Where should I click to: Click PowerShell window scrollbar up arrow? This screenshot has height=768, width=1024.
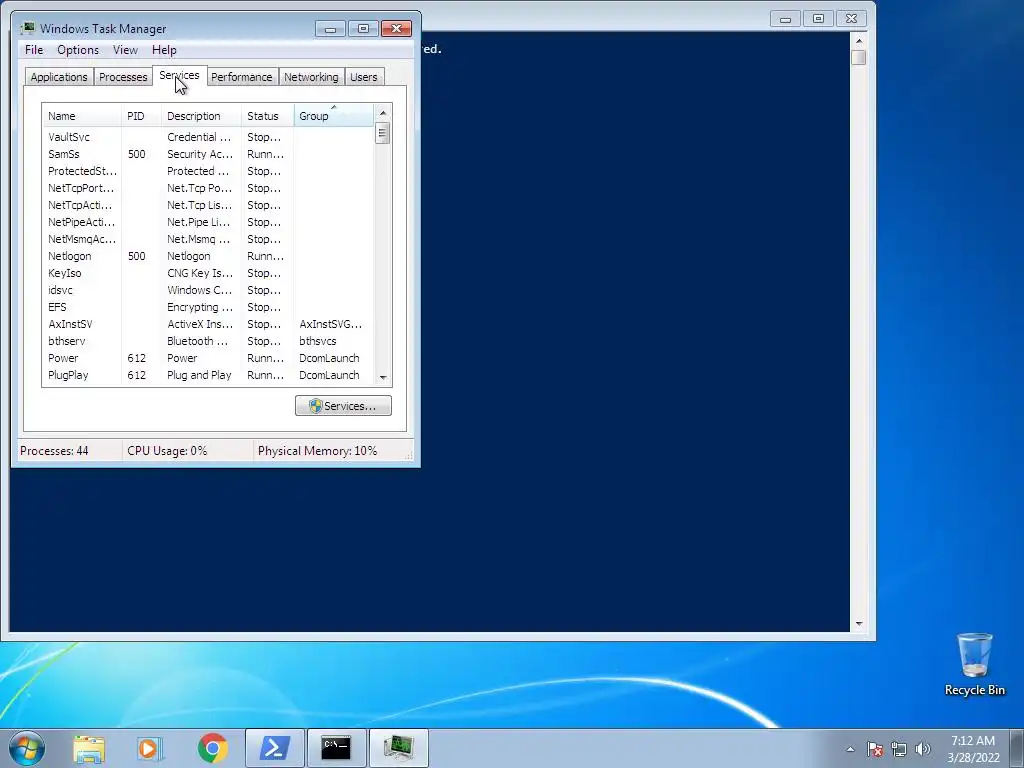point(859,40)
